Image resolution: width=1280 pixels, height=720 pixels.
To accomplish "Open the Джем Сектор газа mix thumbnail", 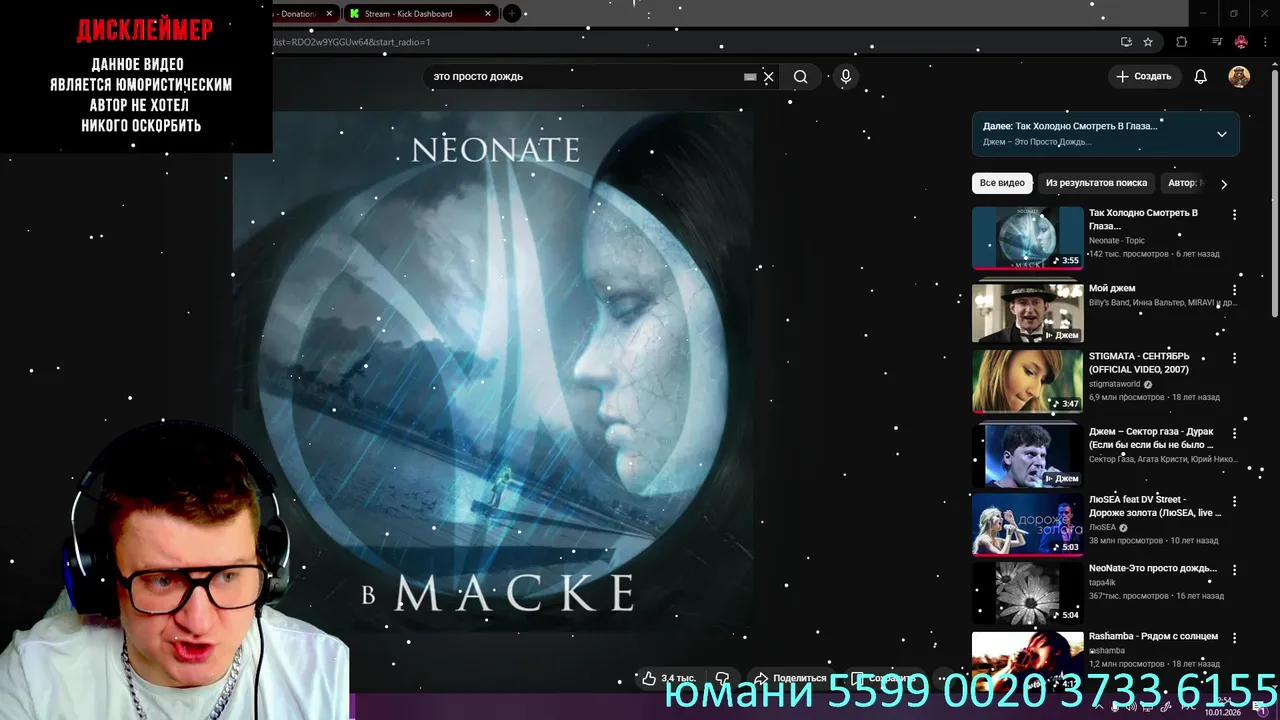I will pos(1028,456).
